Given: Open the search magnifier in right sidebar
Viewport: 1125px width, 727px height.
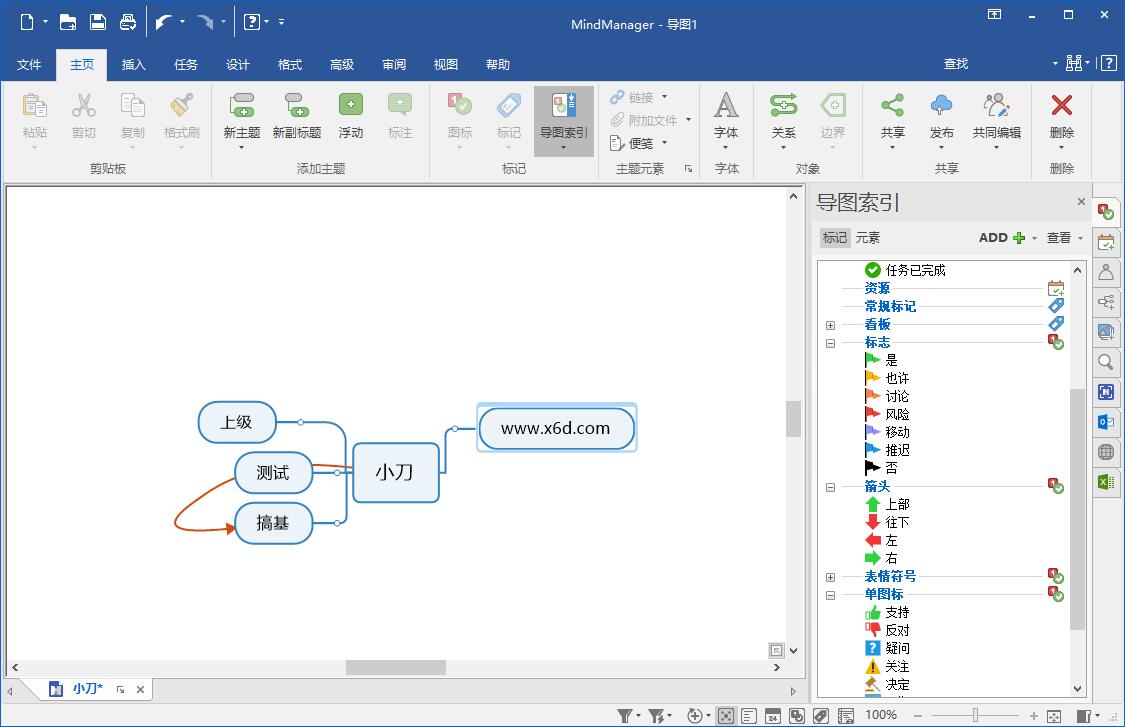Looking at the screenshot, I should (x=1105, y=362).
